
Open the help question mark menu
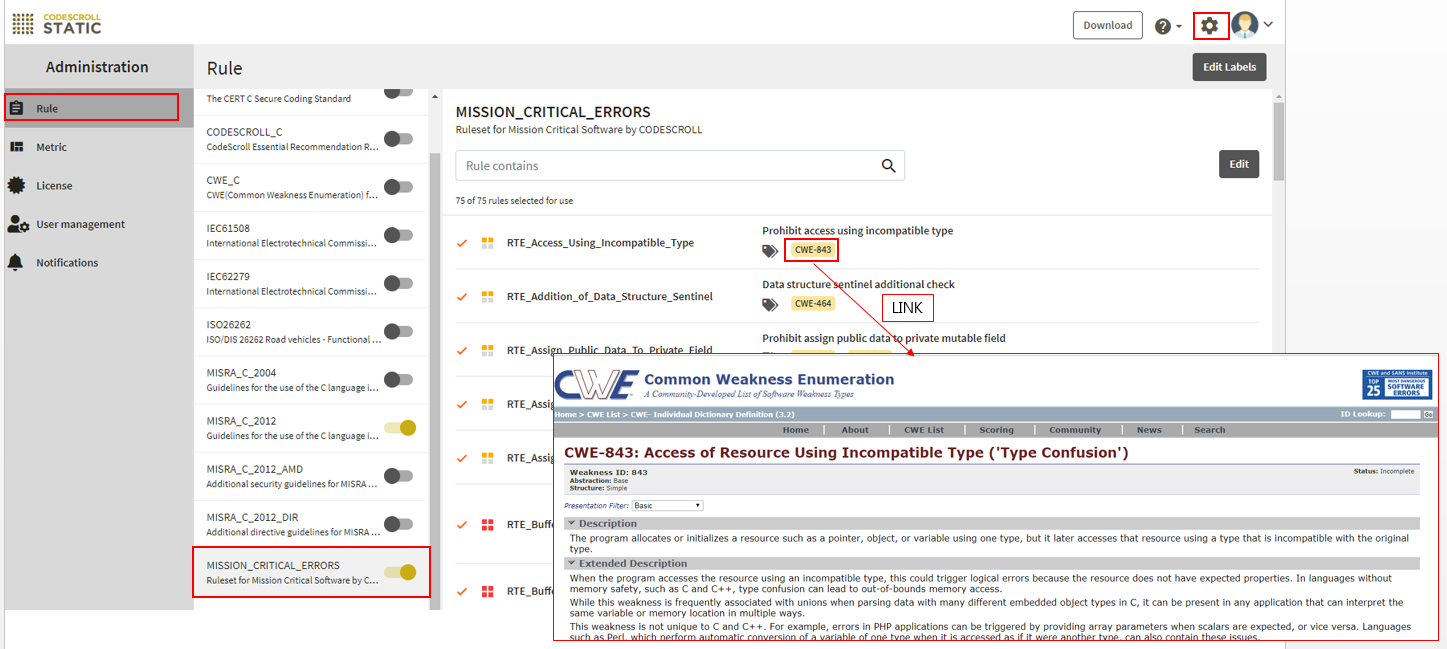[x=1162, y=27]
